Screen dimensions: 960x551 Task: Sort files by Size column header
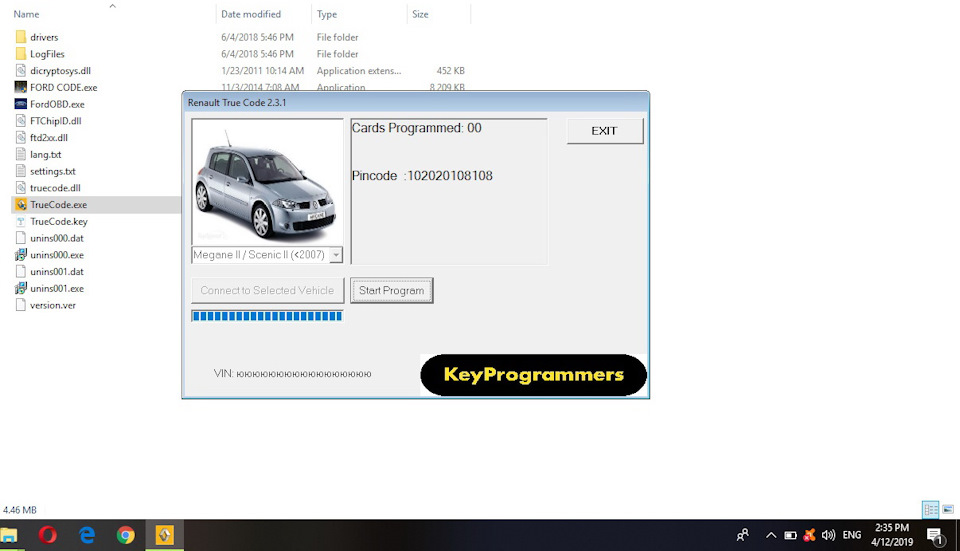(x=420, y=14)
